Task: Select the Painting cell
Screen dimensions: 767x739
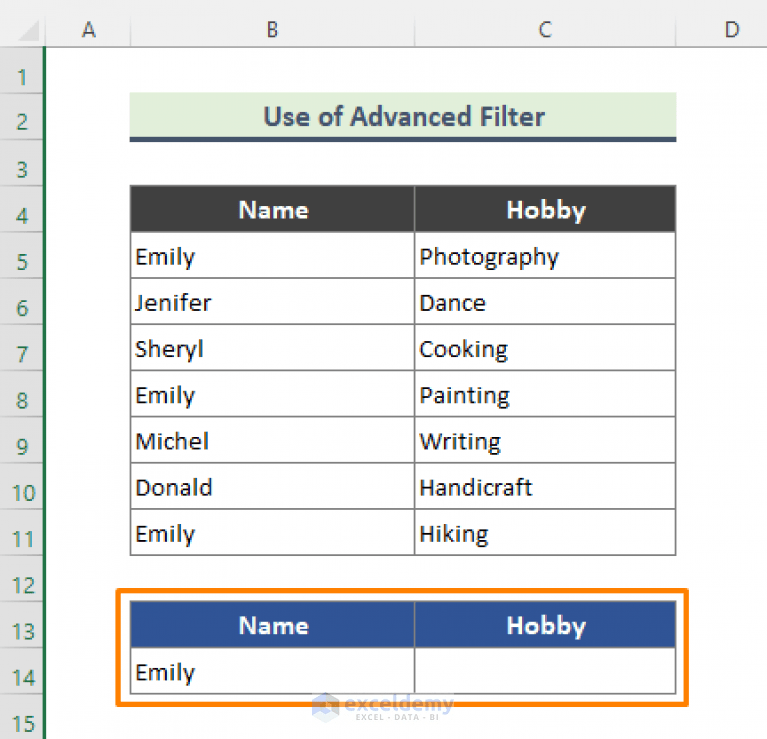Action: click(x=545, y=394)
